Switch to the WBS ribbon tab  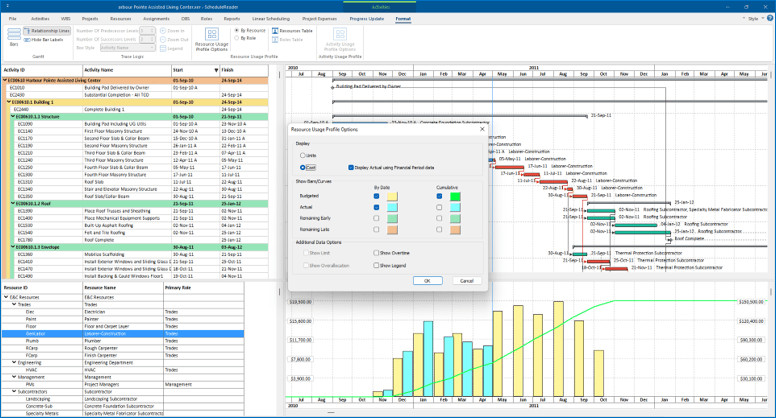pos(65,19)
